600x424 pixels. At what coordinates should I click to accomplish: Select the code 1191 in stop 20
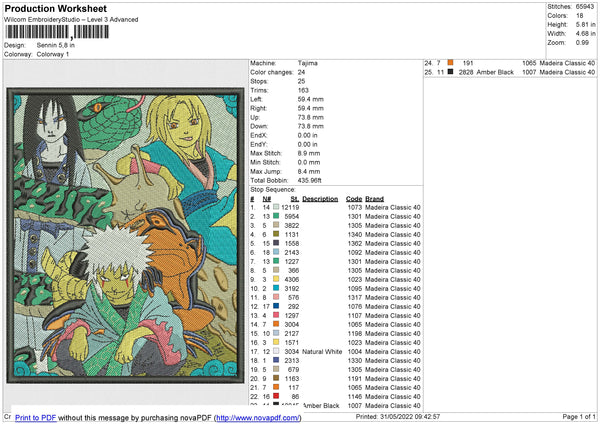point(355,378)
